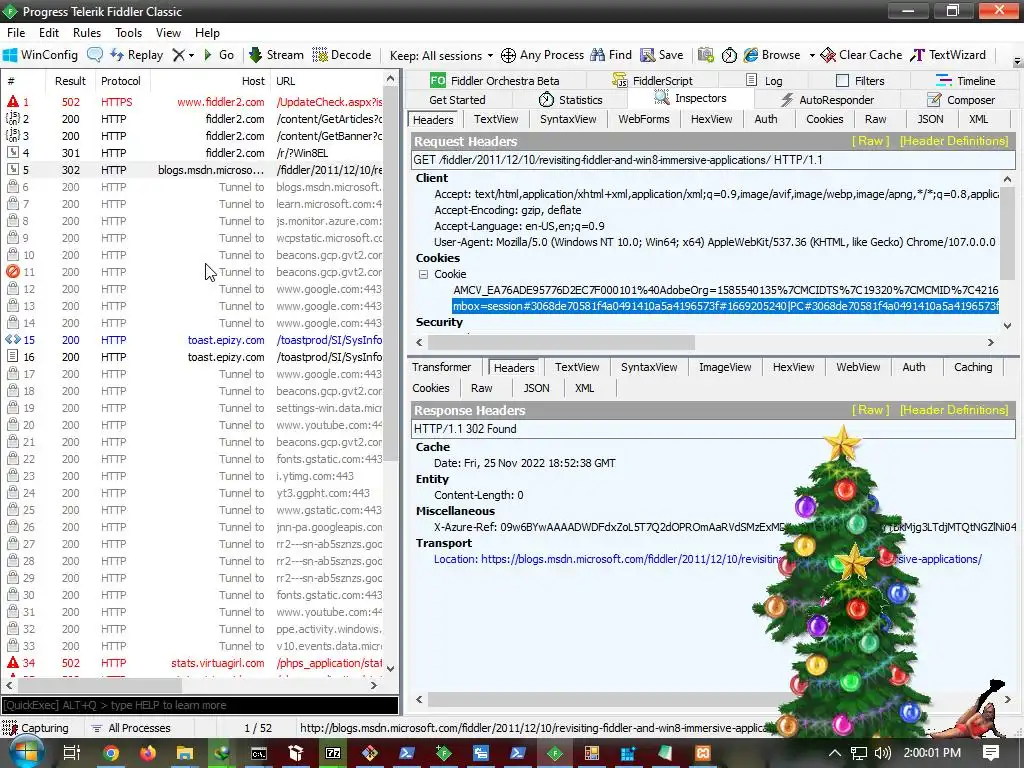Screen dimensions: 1024x768
Task: Open the AutoResponder tab
Action: [827, 99]
